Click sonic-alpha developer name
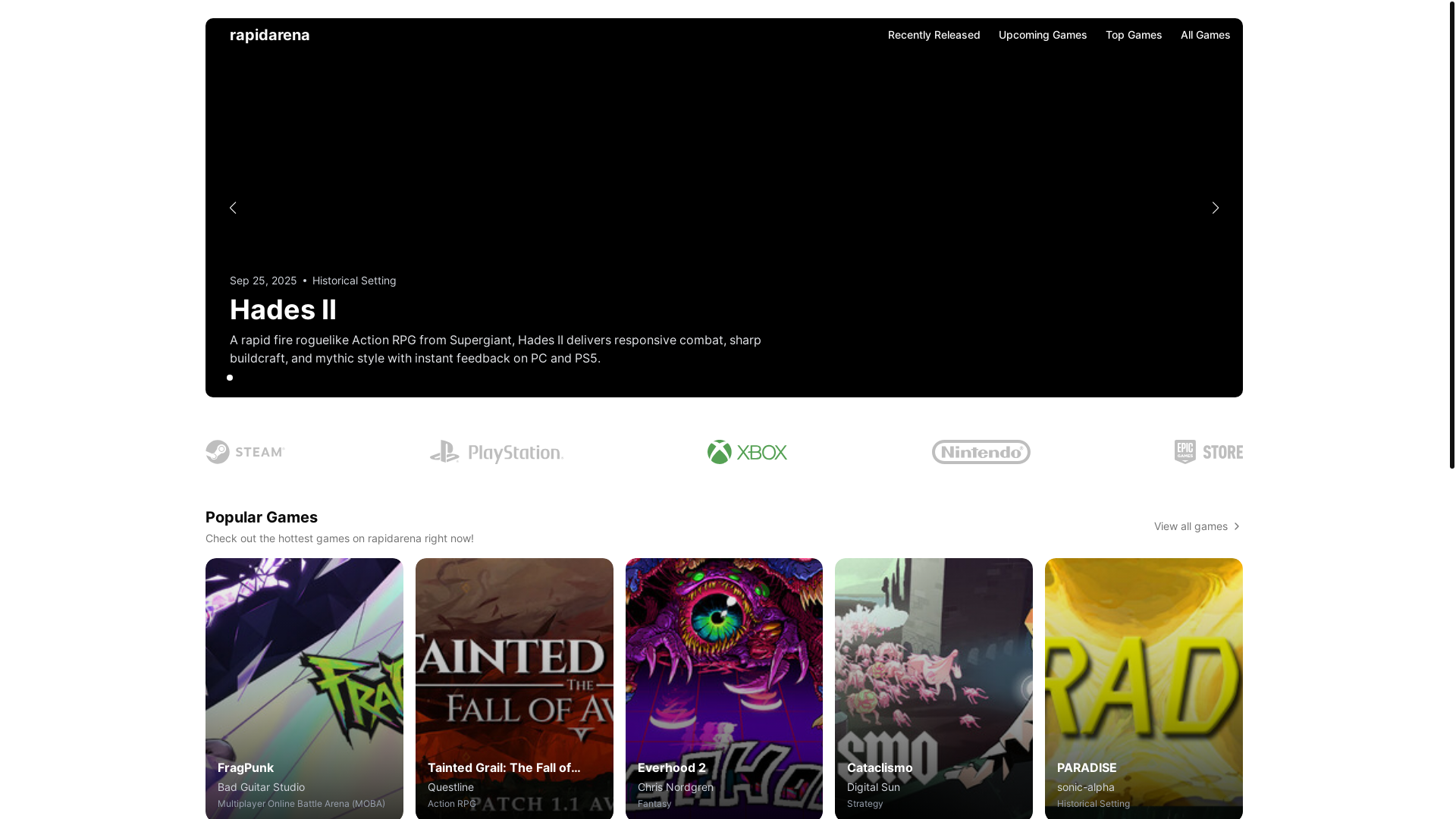 click(x=1085, y=787)
